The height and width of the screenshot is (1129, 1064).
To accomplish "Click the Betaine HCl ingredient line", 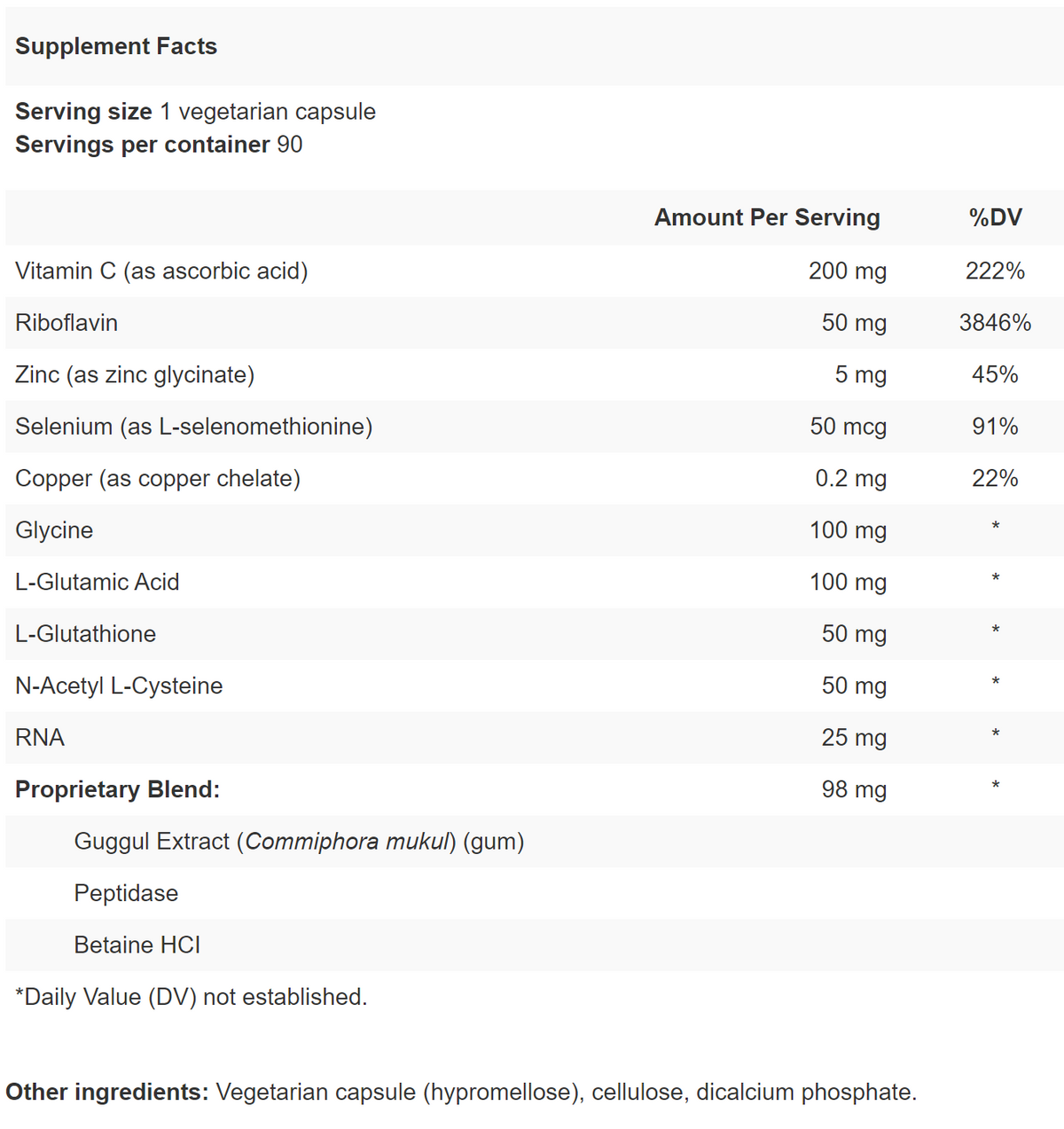I will [137, 945].
